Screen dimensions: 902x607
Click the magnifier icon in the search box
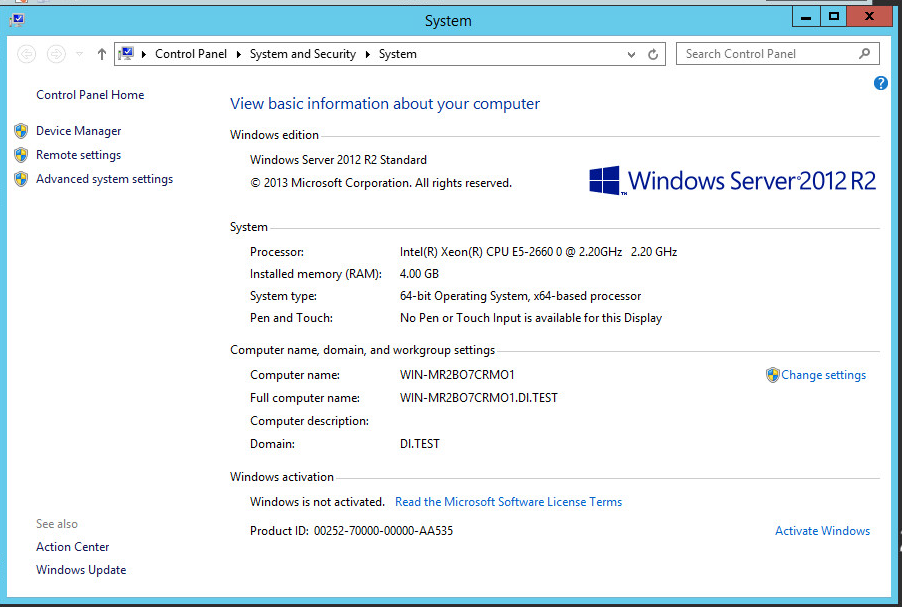click(865, 54)
